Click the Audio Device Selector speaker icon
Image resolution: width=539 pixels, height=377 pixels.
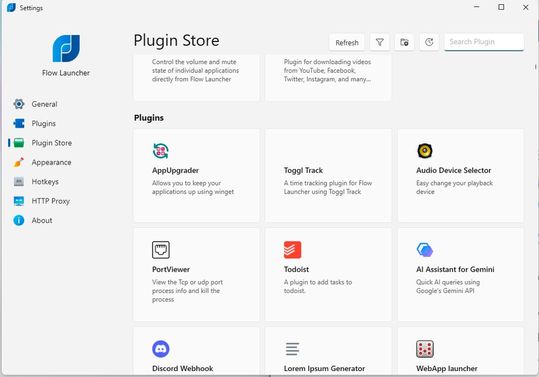click(x=425, y=151)
